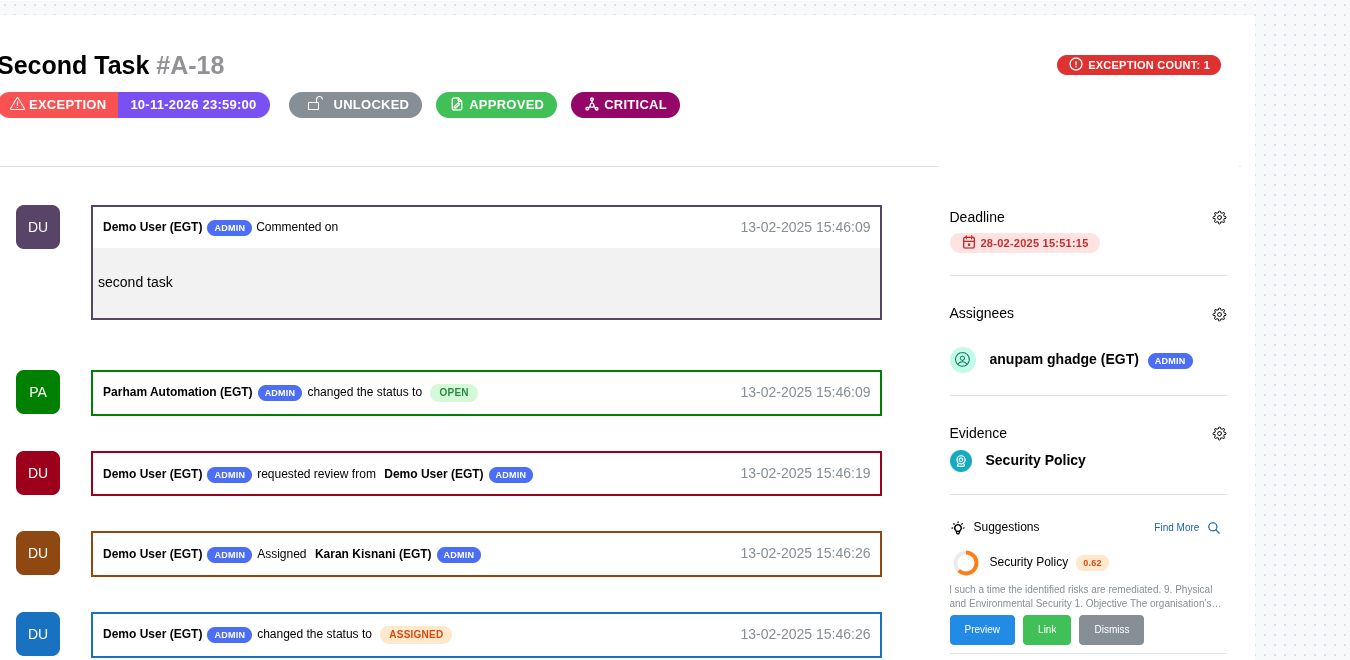Viewport: 1350px width, 660px height.
Task: Click the blue DU avatar on the status ASSIGNED entry
Action: (38, 634)
